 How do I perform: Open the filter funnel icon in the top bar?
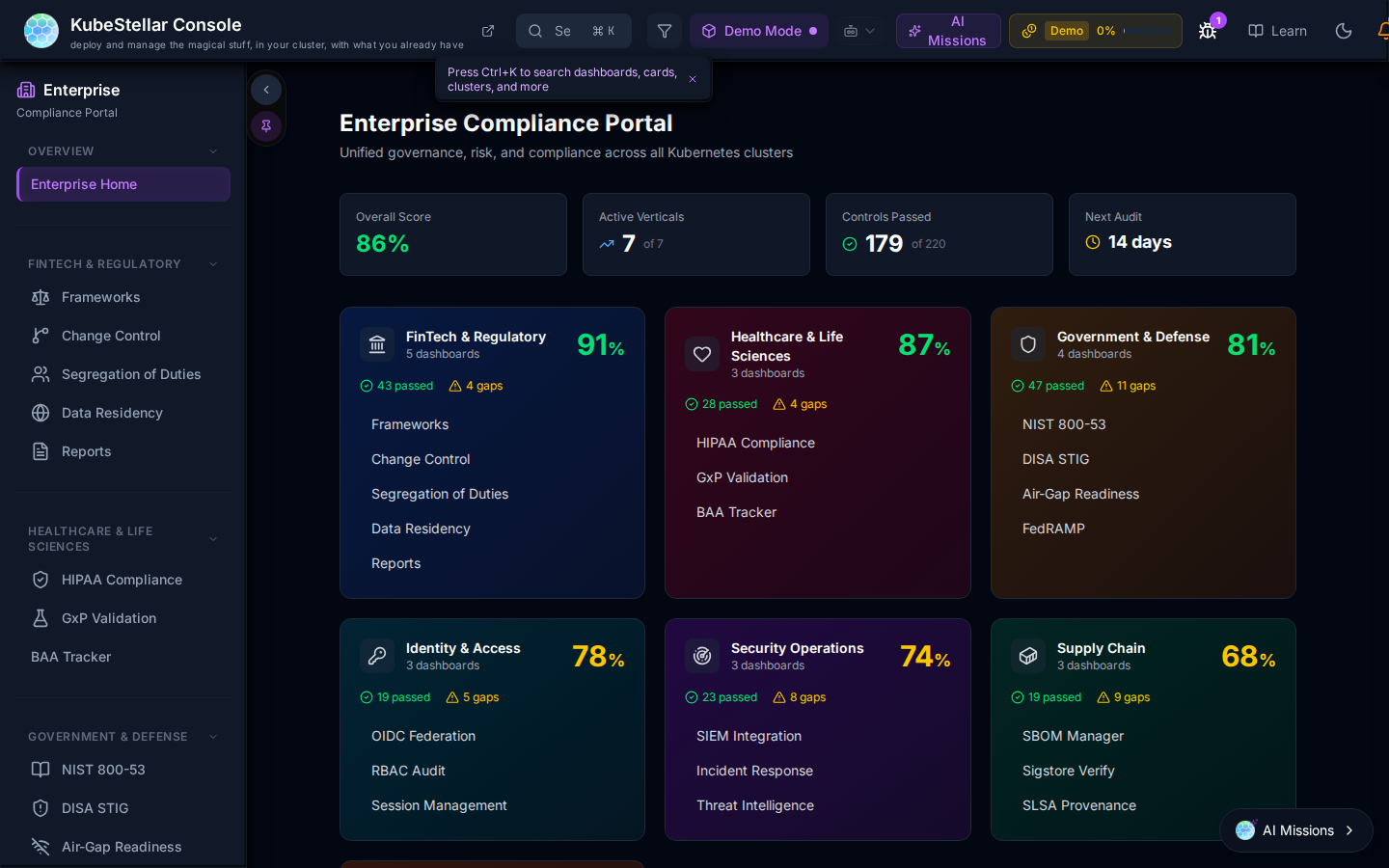tap(665, 31)
